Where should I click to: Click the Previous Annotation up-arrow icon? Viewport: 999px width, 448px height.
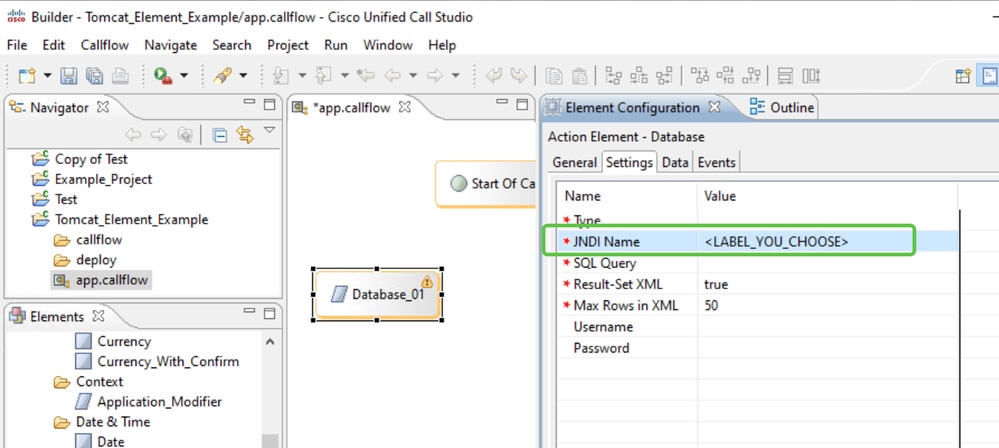pyautogui.click(x=324, y=76)
